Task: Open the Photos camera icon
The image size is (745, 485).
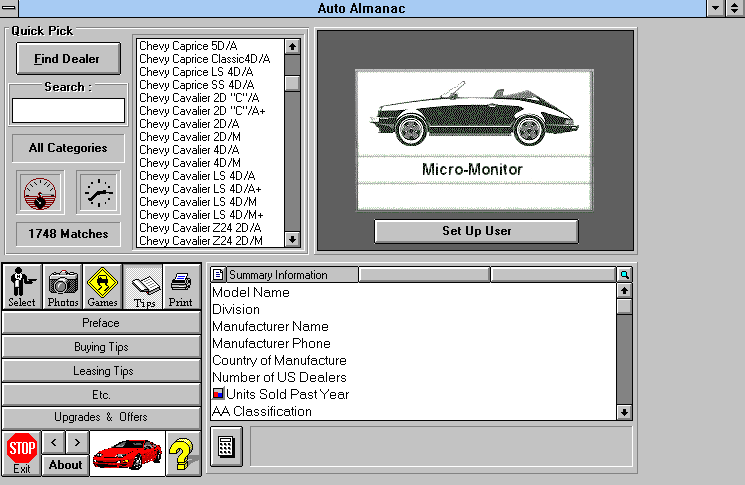Action: point(63,286)
